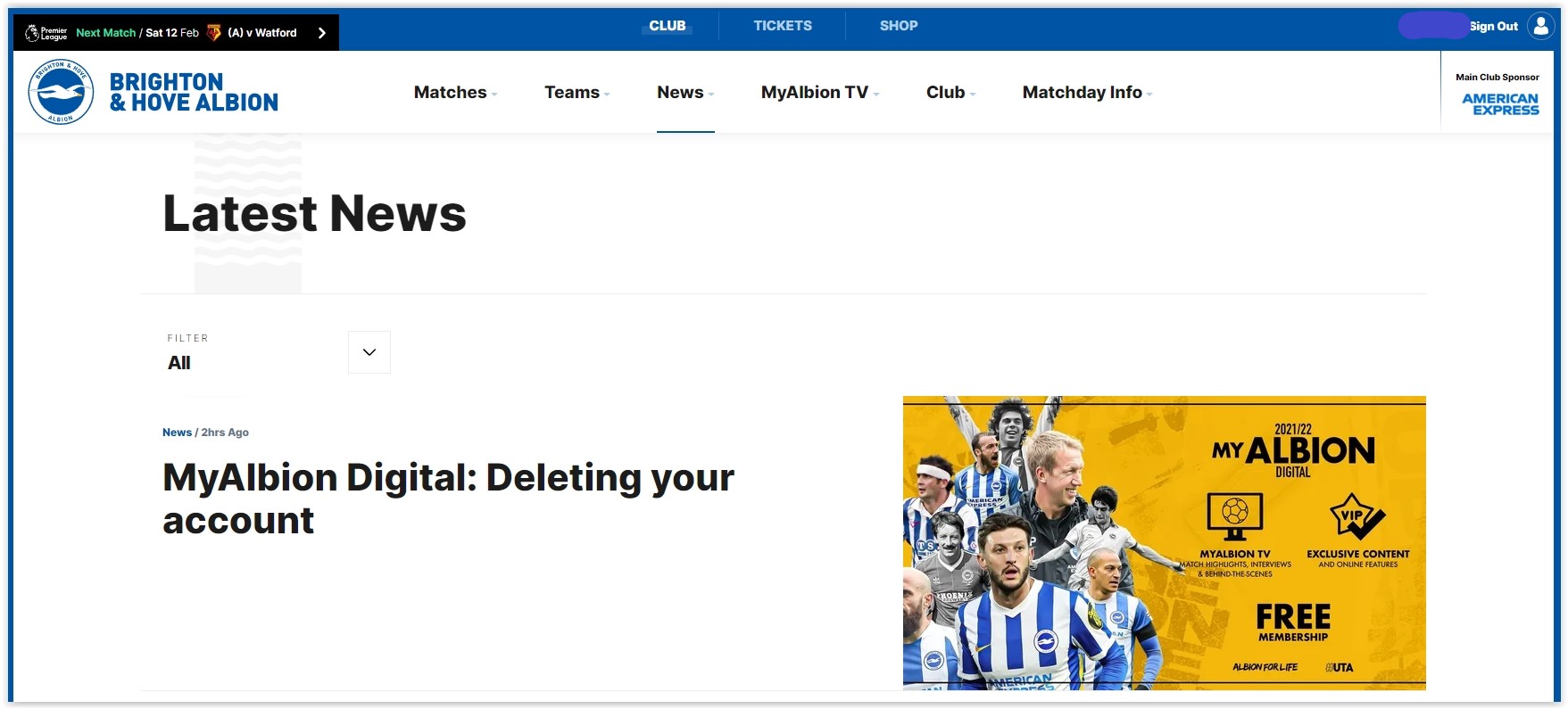This screenshot has height=709, width=1568.
Task: Open the MyAlbion Digital promo thumbnail
Action: tap(1164, 543)
